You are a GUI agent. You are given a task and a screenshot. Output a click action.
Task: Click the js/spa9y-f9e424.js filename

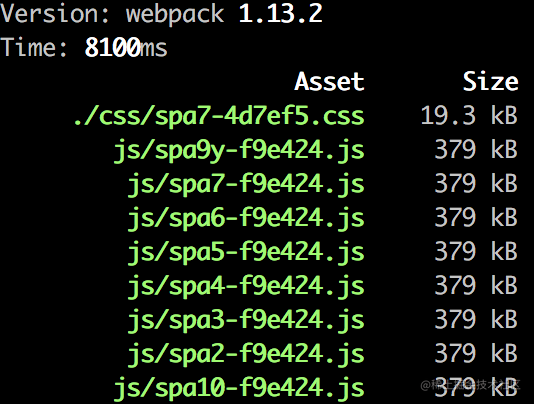pos(239,151)
